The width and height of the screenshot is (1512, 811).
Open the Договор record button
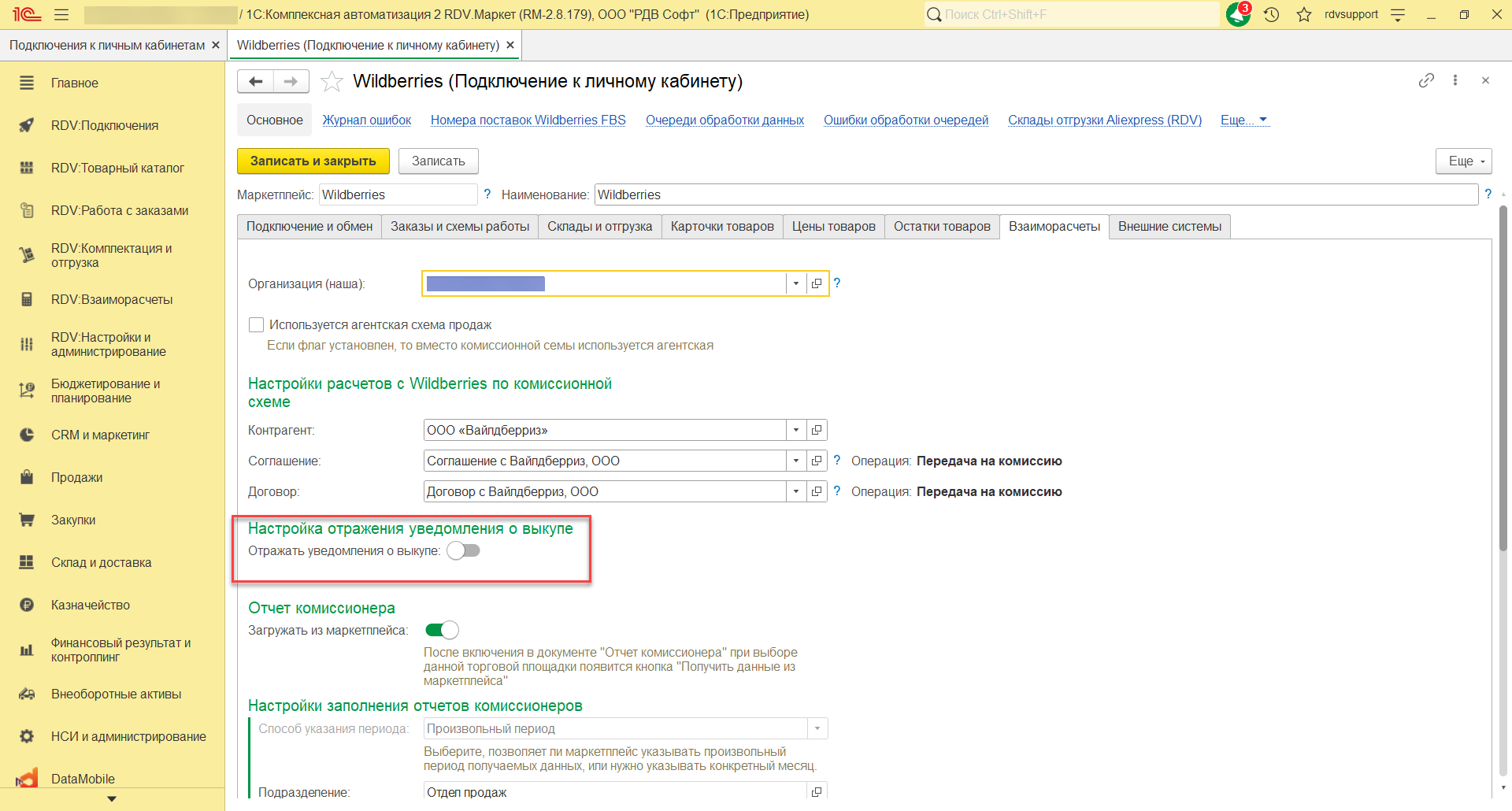[817, 491]
